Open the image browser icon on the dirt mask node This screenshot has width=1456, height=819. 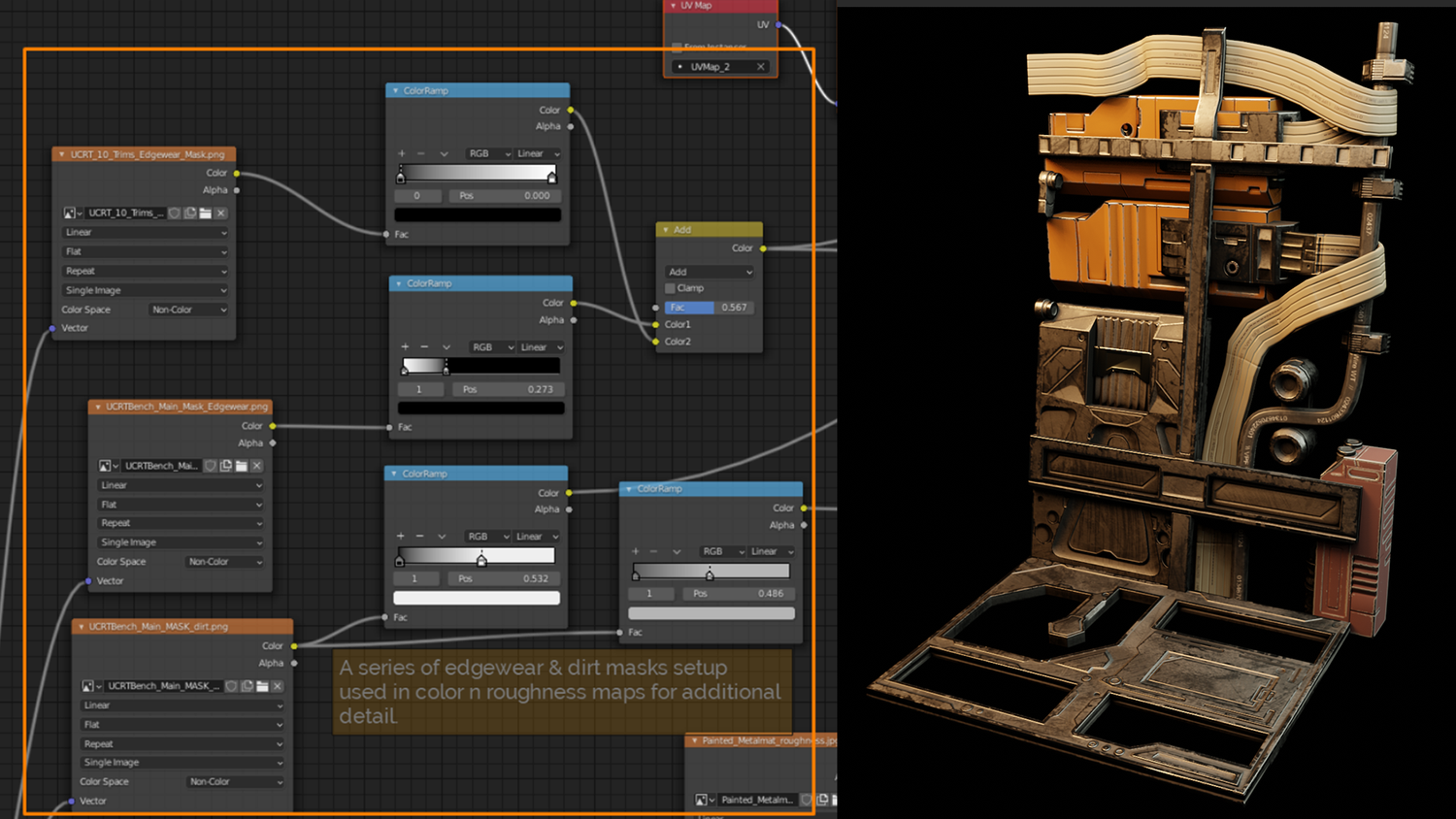[87, 686]
